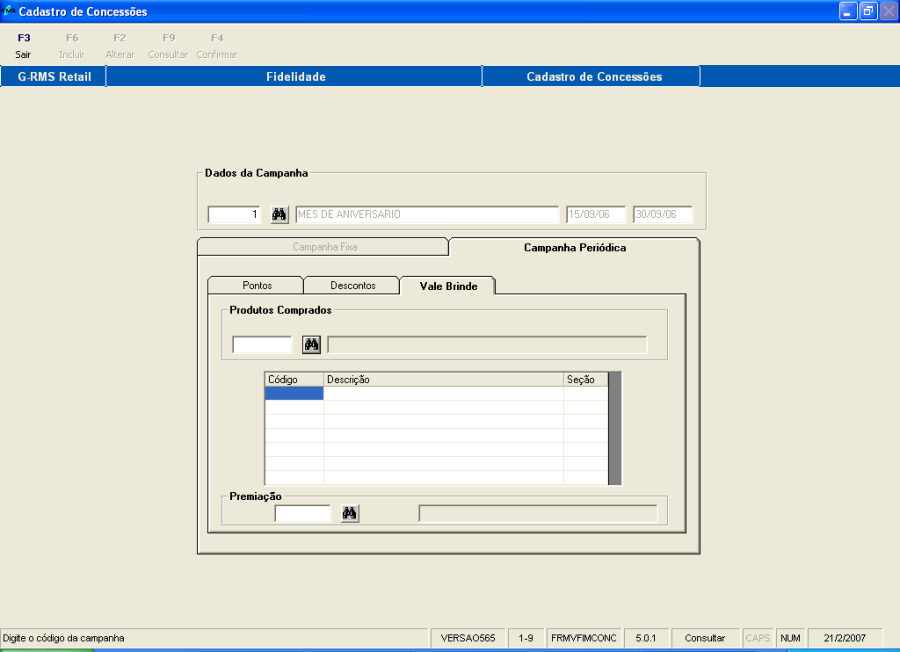The width and height of the screenshot is (900, 652).
Task: Click F9 Consultar toolbar button
Action: 168,46
